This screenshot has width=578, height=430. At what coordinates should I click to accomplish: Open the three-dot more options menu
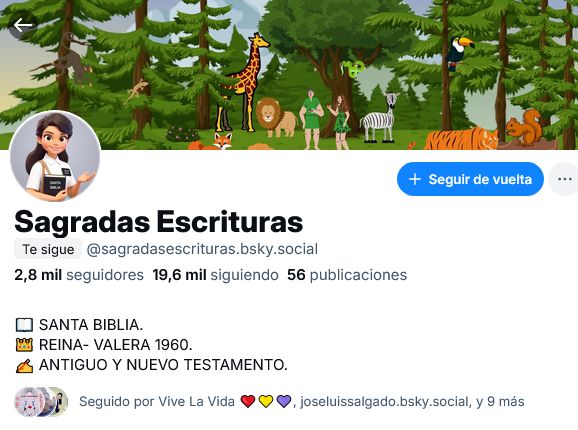click(x=564, y=179)
